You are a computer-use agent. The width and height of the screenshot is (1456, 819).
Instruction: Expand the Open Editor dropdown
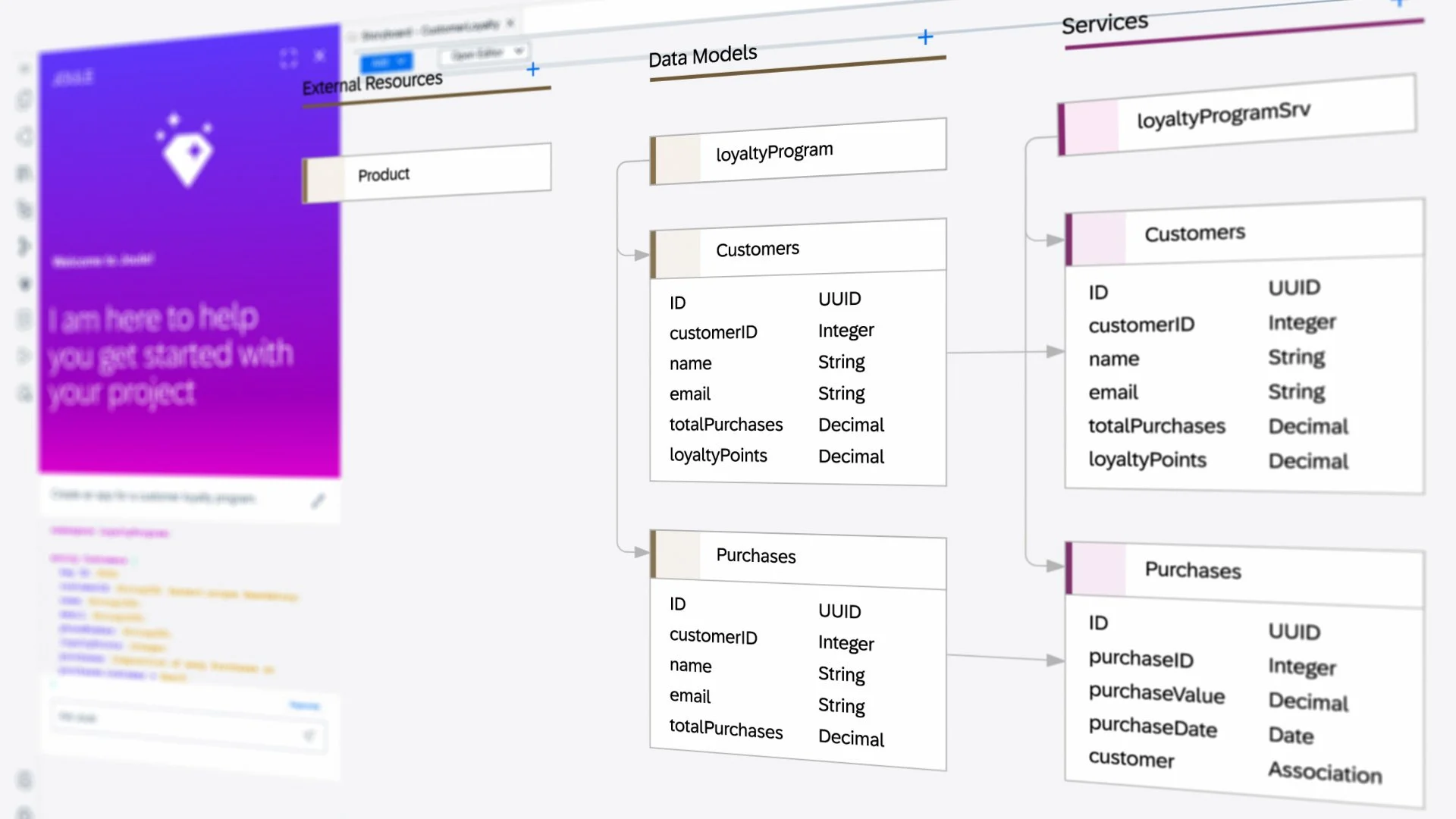click(x=485, y=53)
